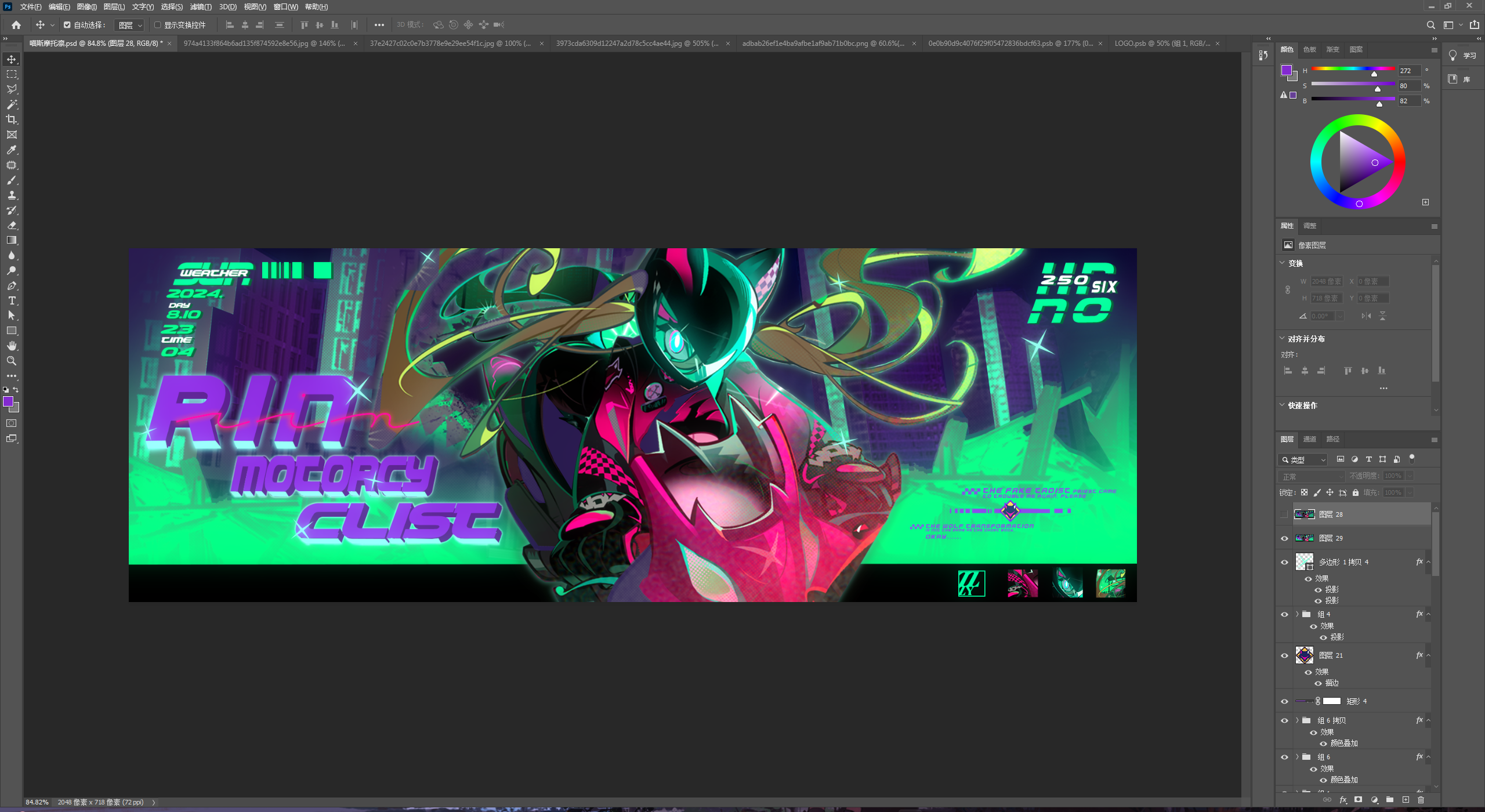
Task: Select the Hand tool
Action: point(12,346)
